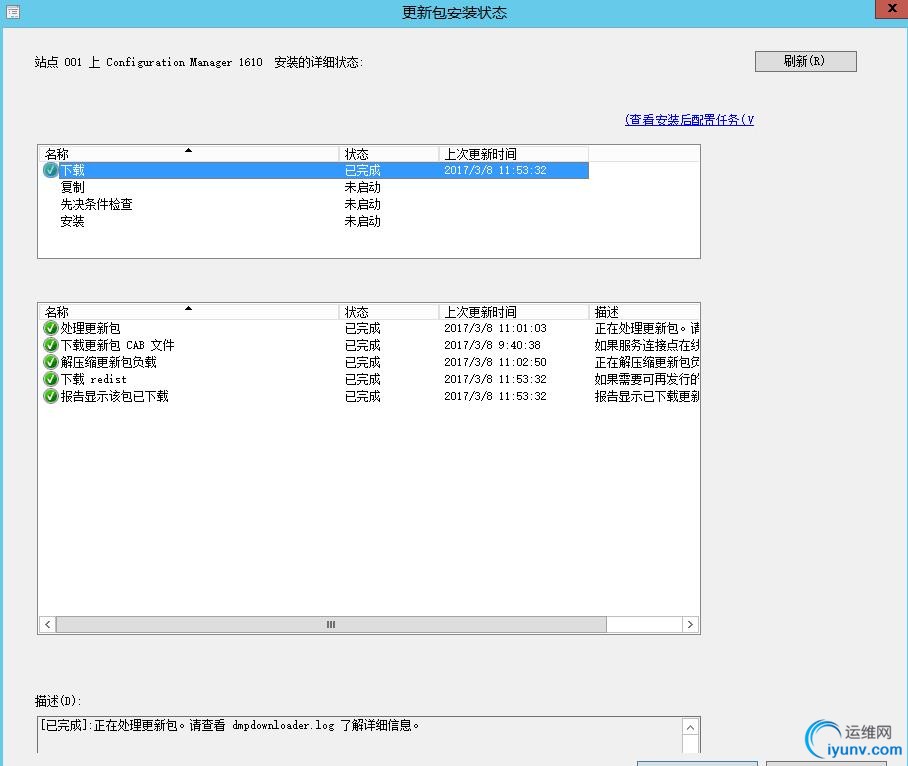Click description text of 解压缩更新包负载 row
This screenshot has height=766, width=908.
(646, 362)
